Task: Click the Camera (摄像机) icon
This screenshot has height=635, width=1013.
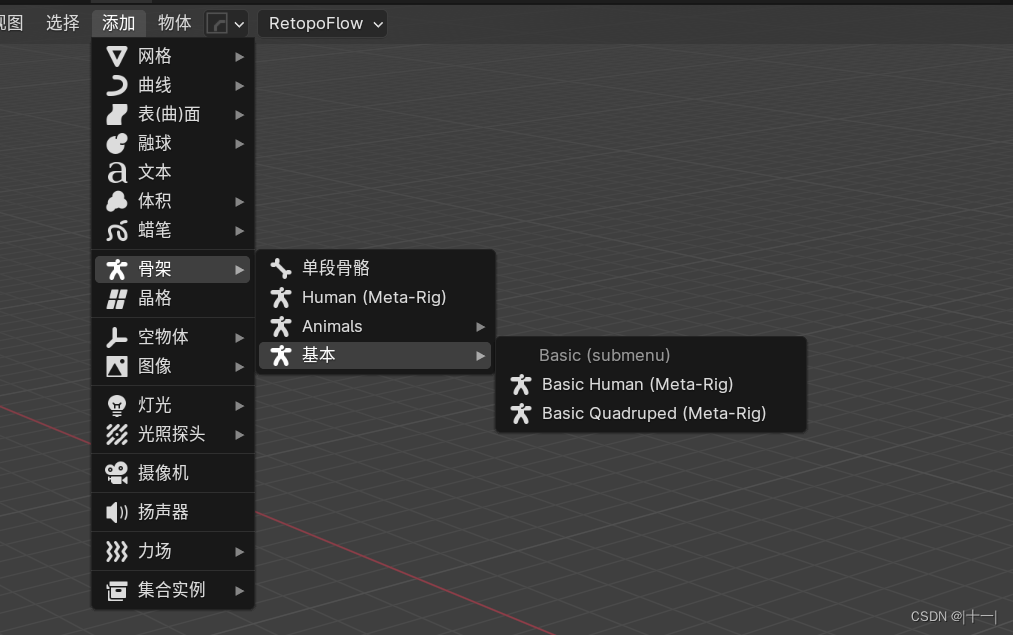Action: coord(117,473)
